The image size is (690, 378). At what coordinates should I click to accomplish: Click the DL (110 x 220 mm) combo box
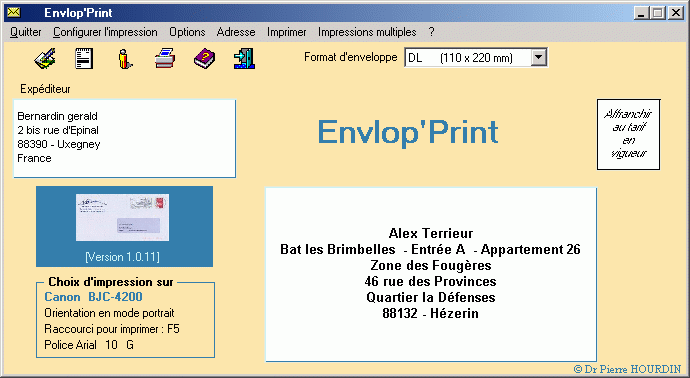click(x=476, y=58)
